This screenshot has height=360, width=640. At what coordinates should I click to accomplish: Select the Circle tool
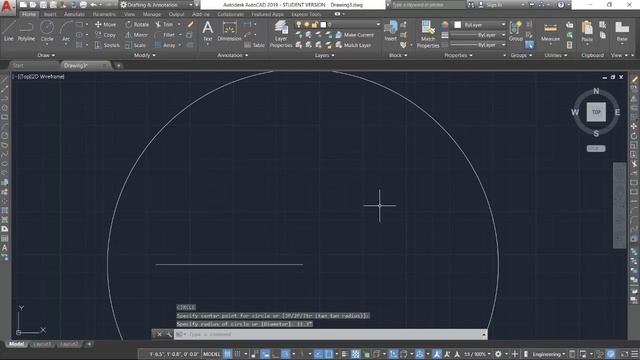click(x=47, y=31)
